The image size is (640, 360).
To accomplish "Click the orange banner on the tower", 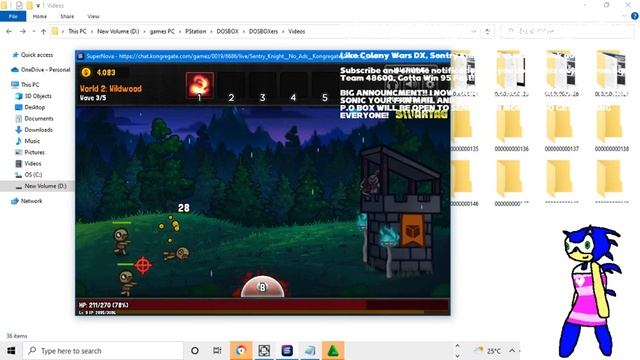I will (412, 231).
